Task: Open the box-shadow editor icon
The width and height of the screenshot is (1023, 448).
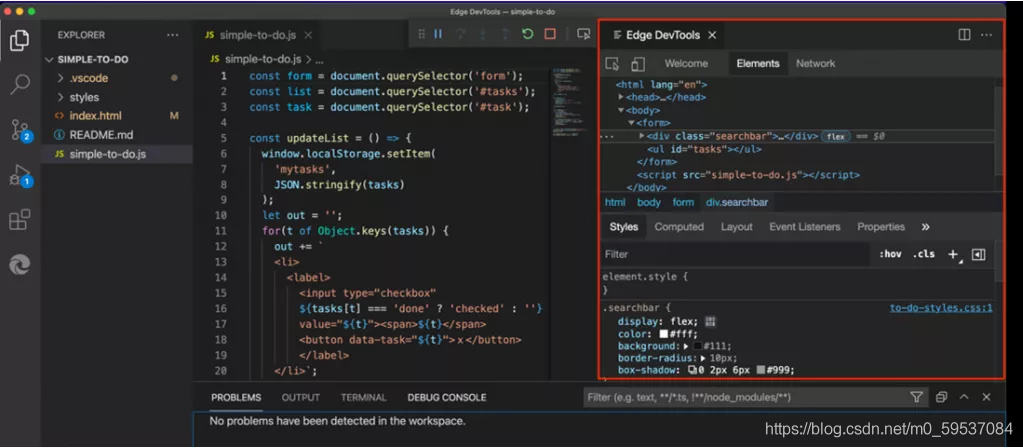Action: click(692, 370)
